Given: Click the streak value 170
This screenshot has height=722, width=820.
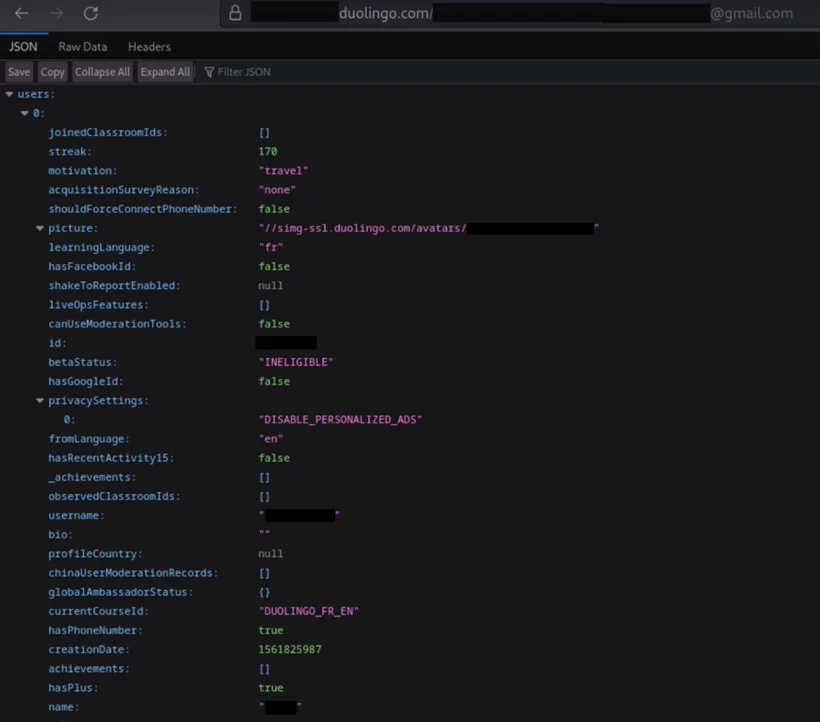Looking at the screenshot, I should coord(267,152).
